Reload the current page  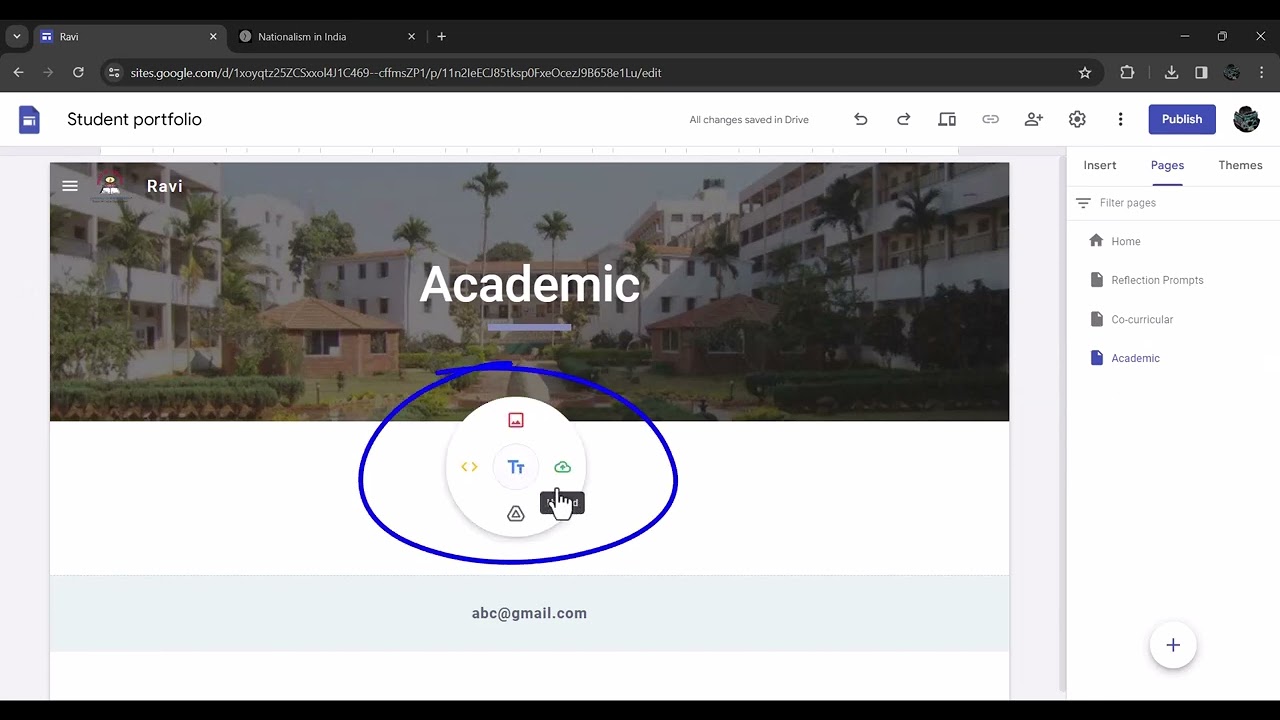point(78,73)
